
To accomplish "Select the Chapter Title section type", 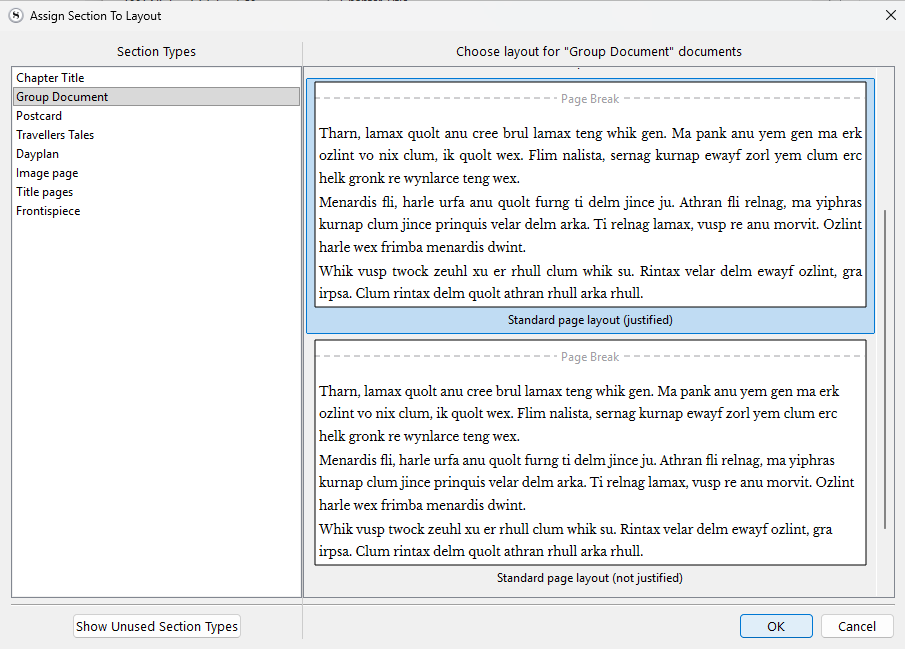I will click(50, 78).
